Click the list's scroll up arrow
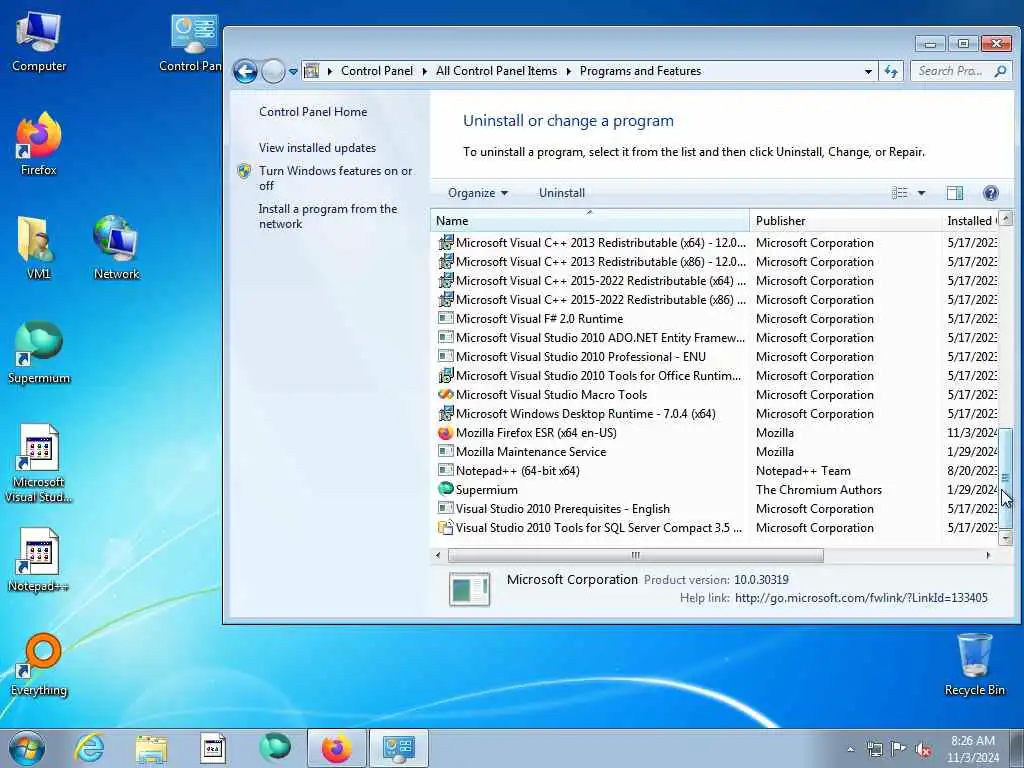1024x768 pixels. point(1006,219)
